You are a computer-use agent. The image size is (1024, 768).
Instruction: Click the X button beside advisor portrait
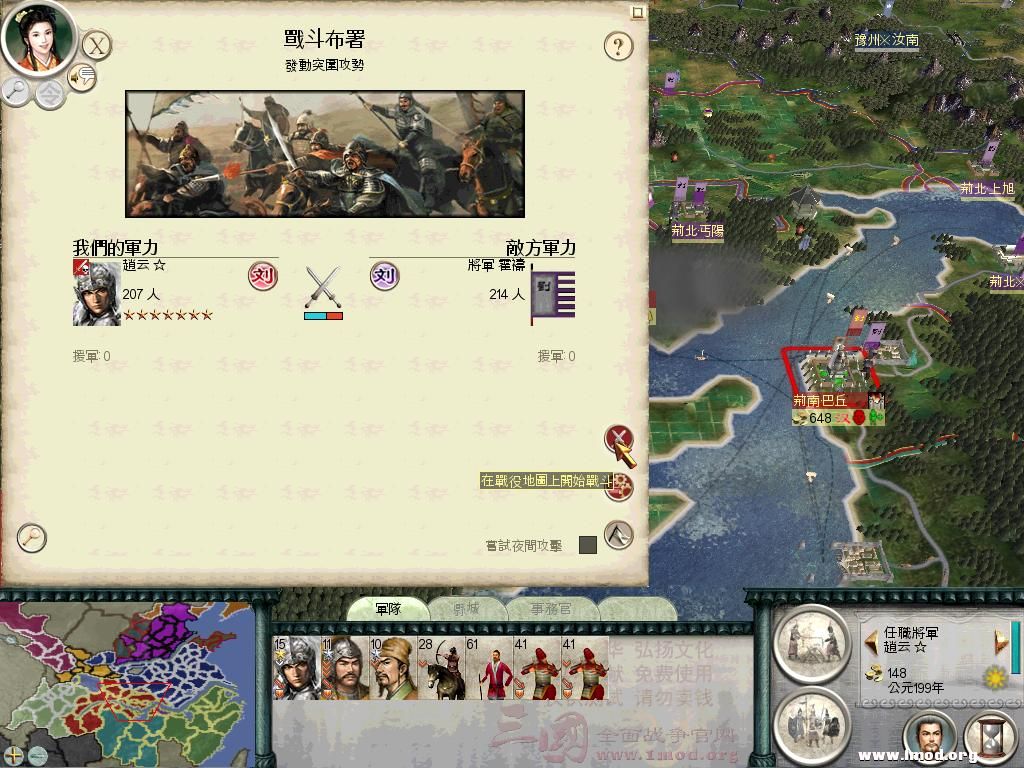click(97, 46)
